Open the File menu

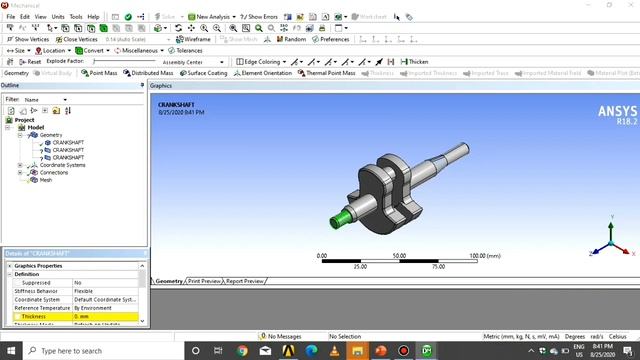[x=11, y=17]
